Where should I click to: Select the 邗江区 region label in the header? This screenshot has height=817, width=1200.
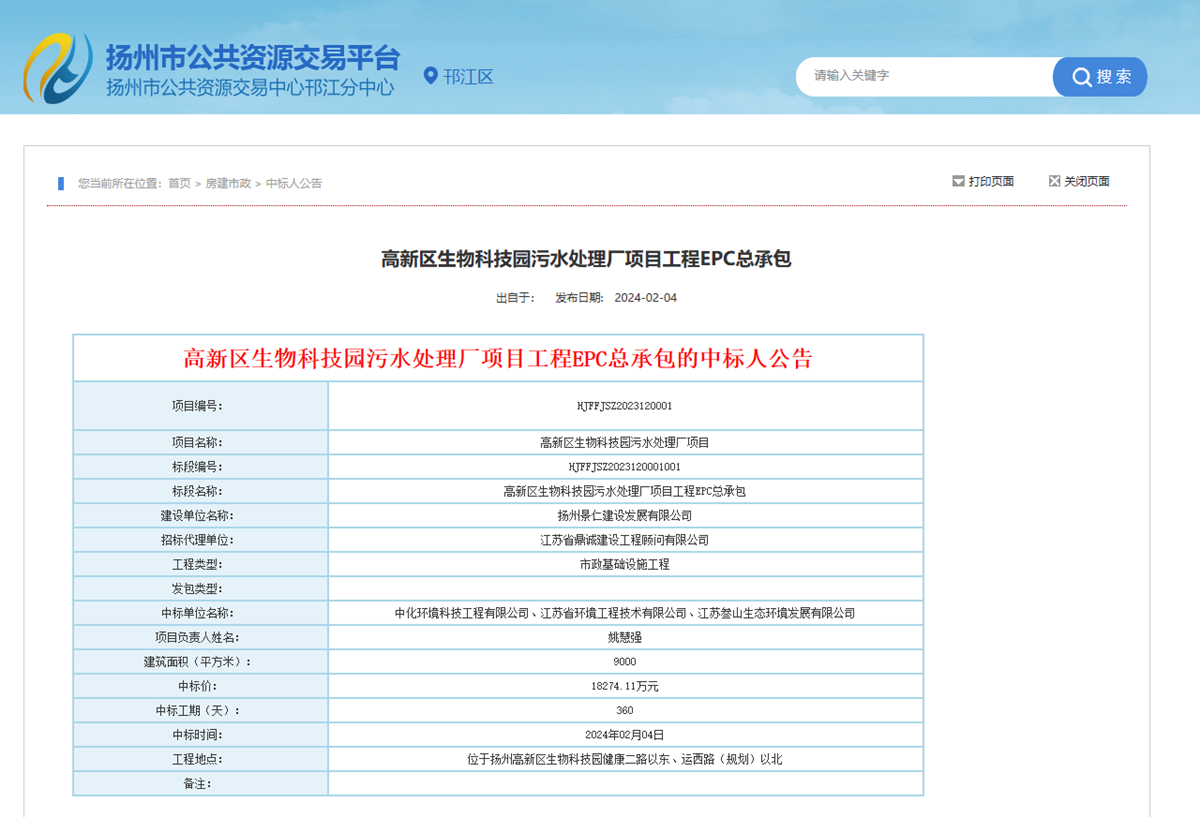tap(467, 76)
